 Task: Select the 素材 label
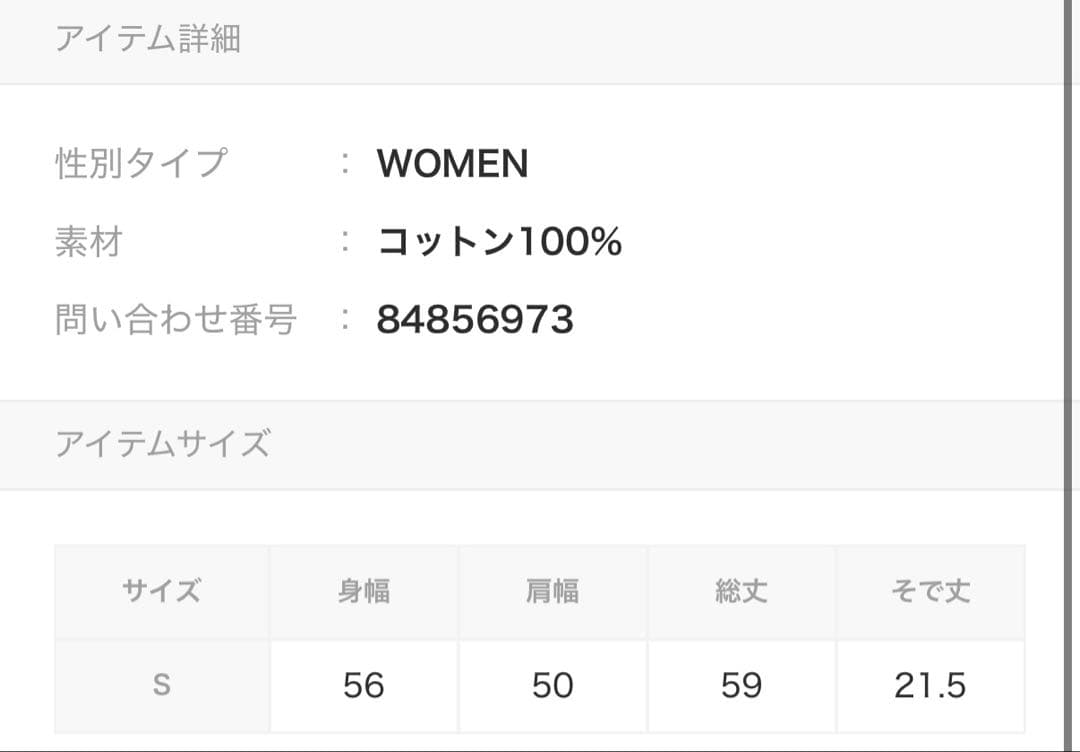(x=88, y=242)
